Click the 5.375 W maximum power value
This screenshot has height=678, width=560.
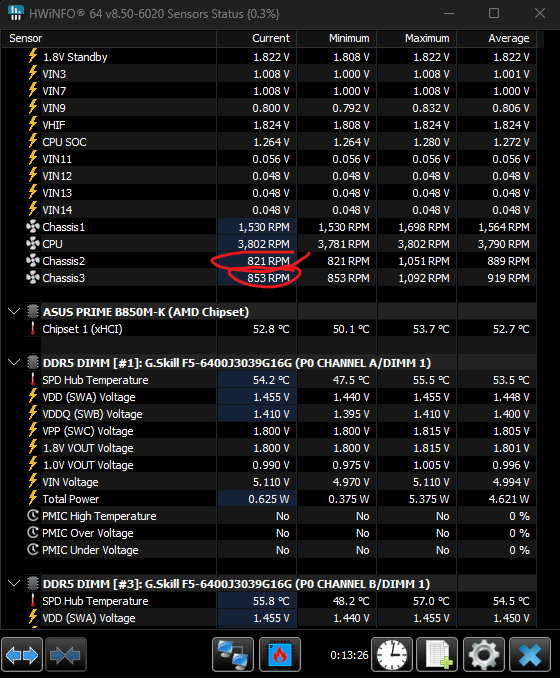[x=429, y=499]
